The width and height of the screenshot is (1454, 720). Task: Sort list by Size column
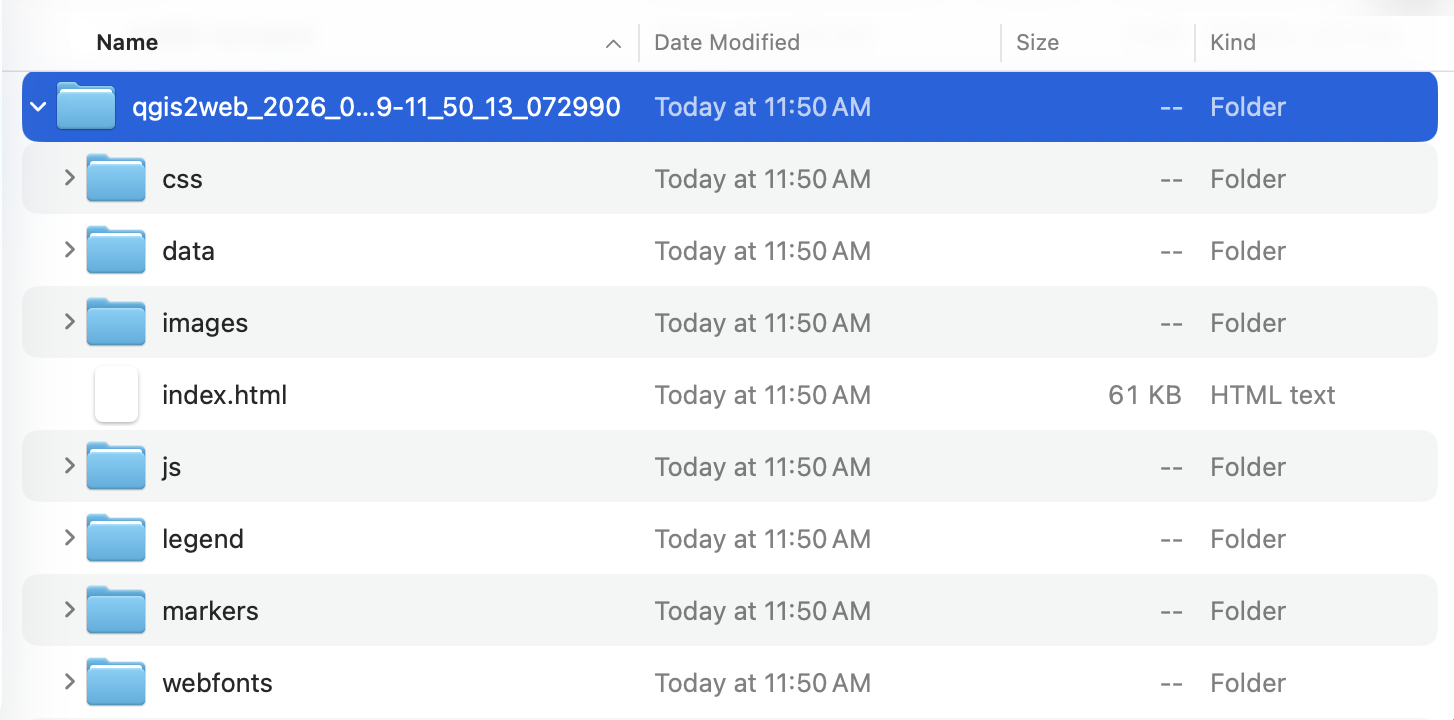(1037, 42)
